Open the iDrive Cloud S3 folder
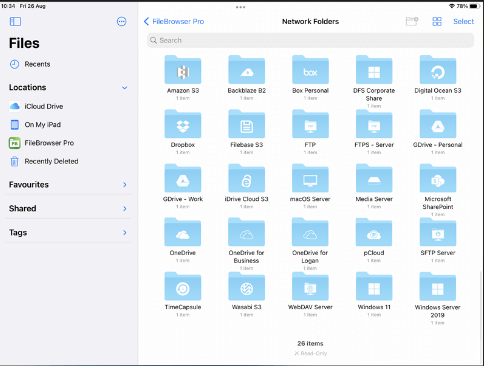 [247, 178]
